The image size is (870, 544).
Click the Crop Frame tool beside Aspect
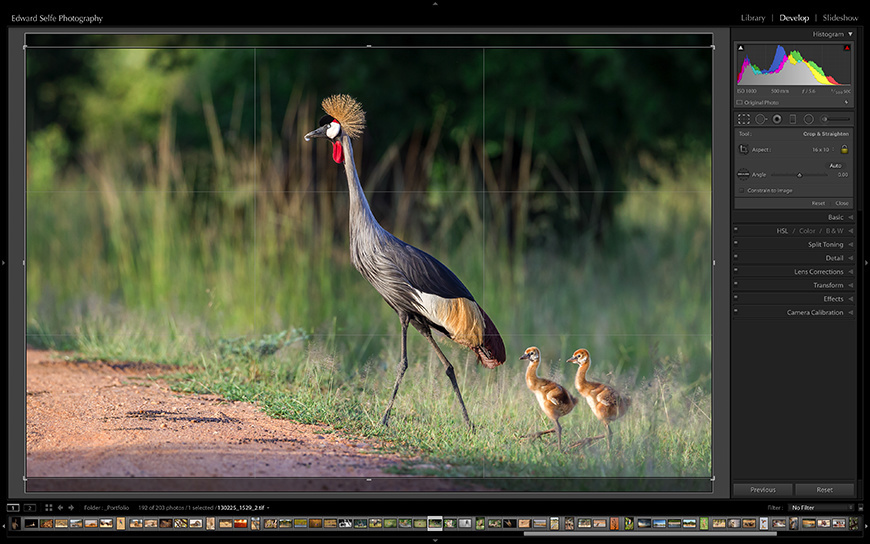(x=743, y=149)
